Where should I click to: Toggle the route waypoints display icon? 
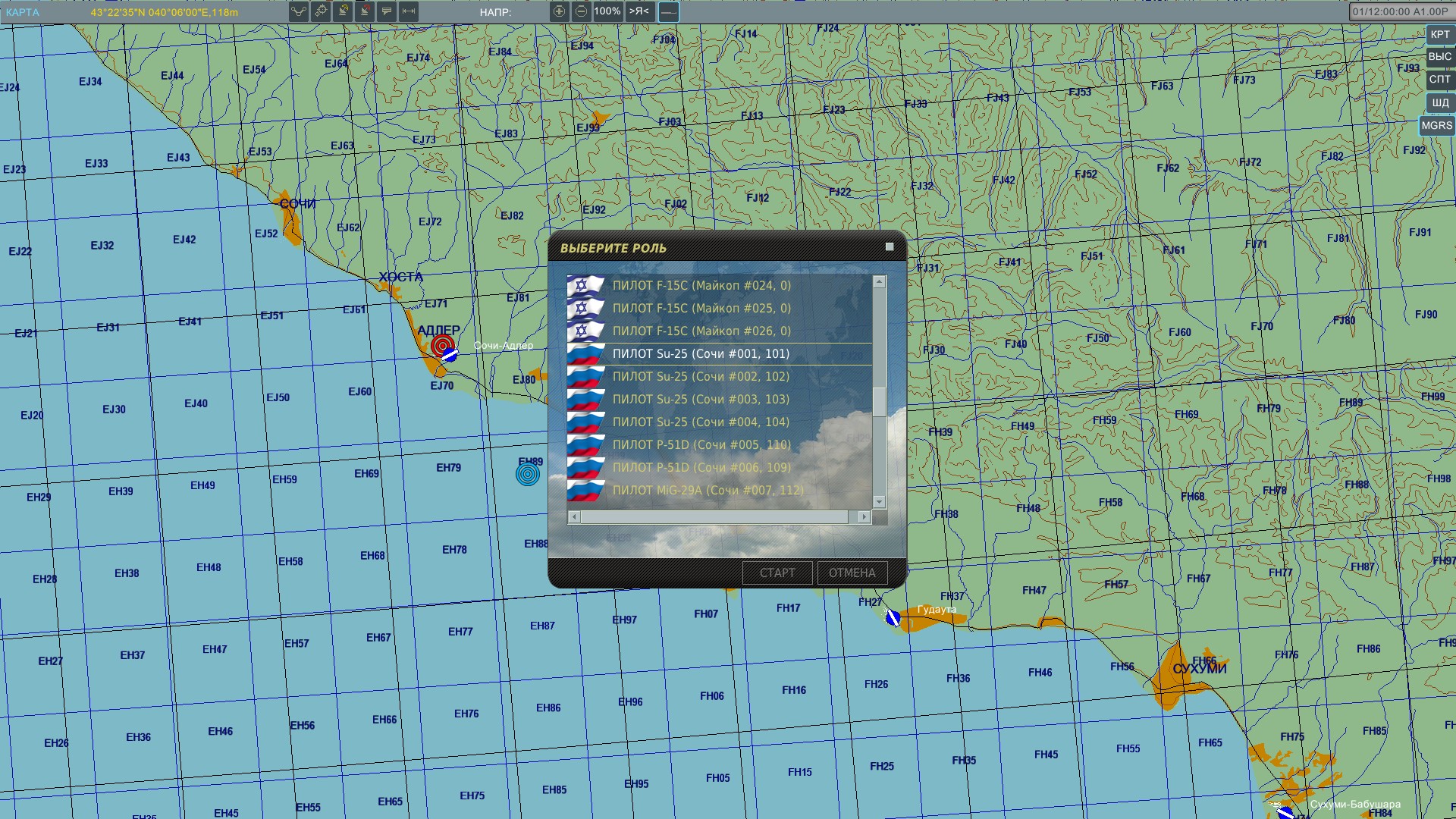pyautogui.click(x=299, y=11)
